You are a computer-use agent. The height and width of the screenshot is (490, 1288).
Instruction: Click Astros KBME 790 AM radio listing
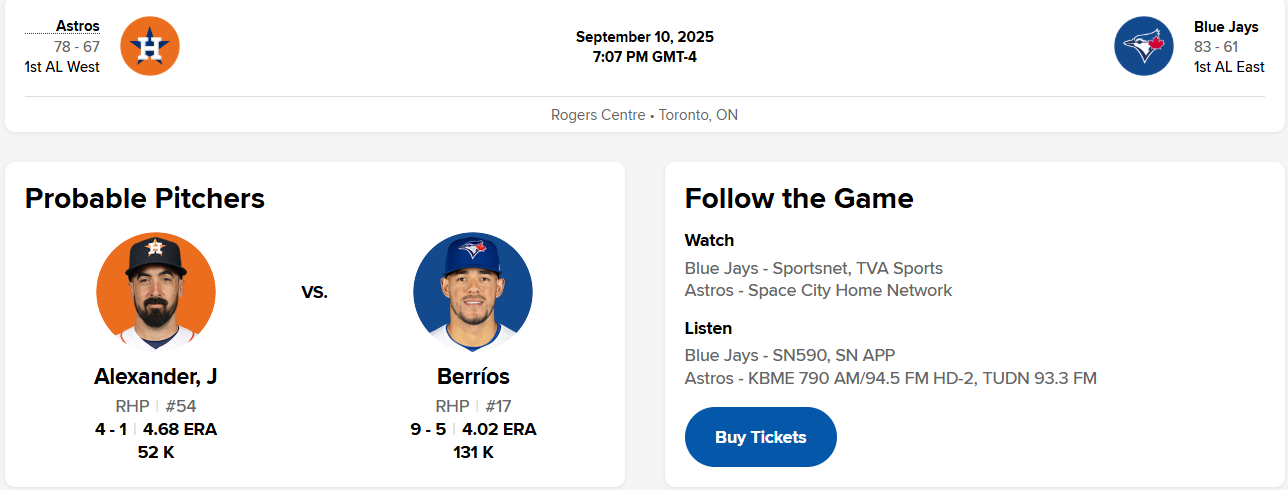coord(890,378)
